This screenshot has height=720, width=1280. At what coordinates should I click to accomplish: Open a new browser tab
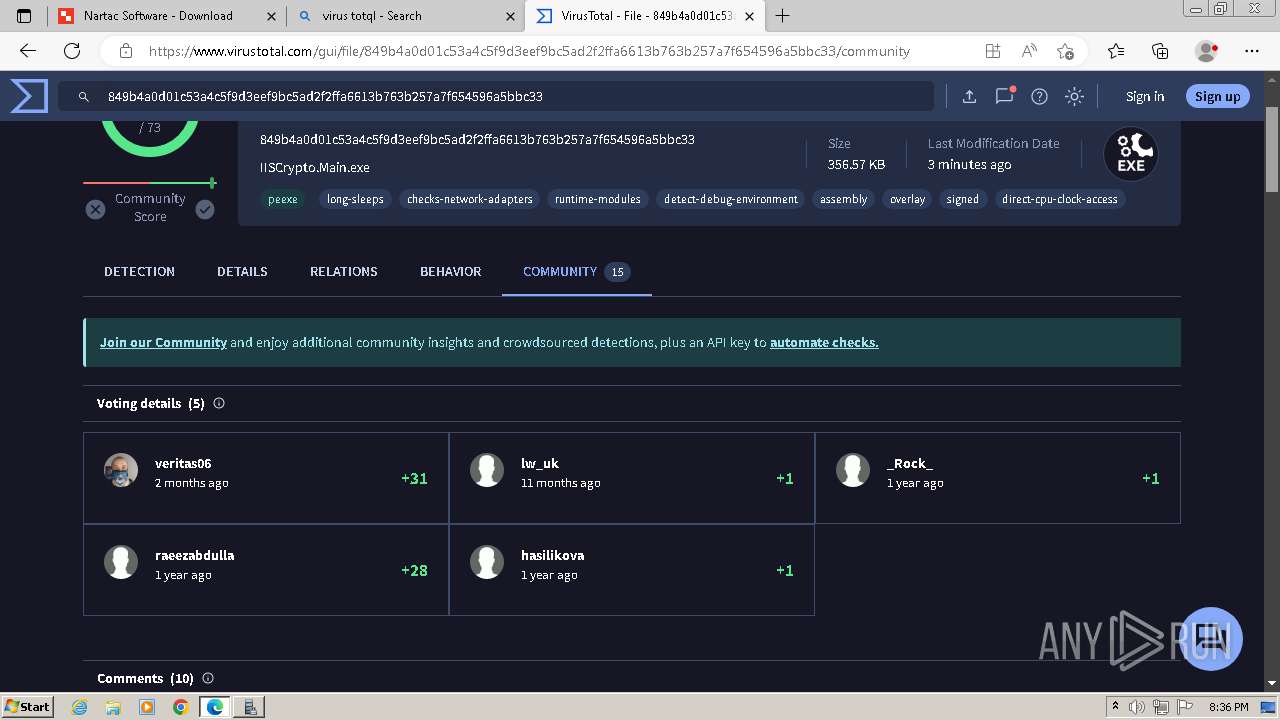tap(782, 16)
